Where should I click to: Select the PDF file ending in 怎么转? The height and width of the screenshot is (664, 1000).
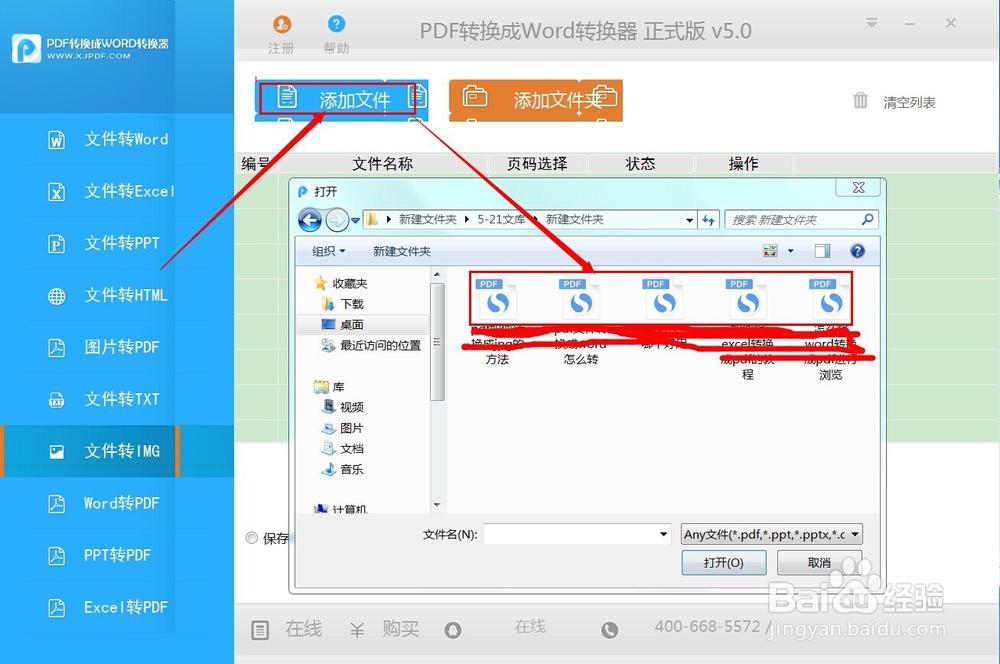click(581, 321)
